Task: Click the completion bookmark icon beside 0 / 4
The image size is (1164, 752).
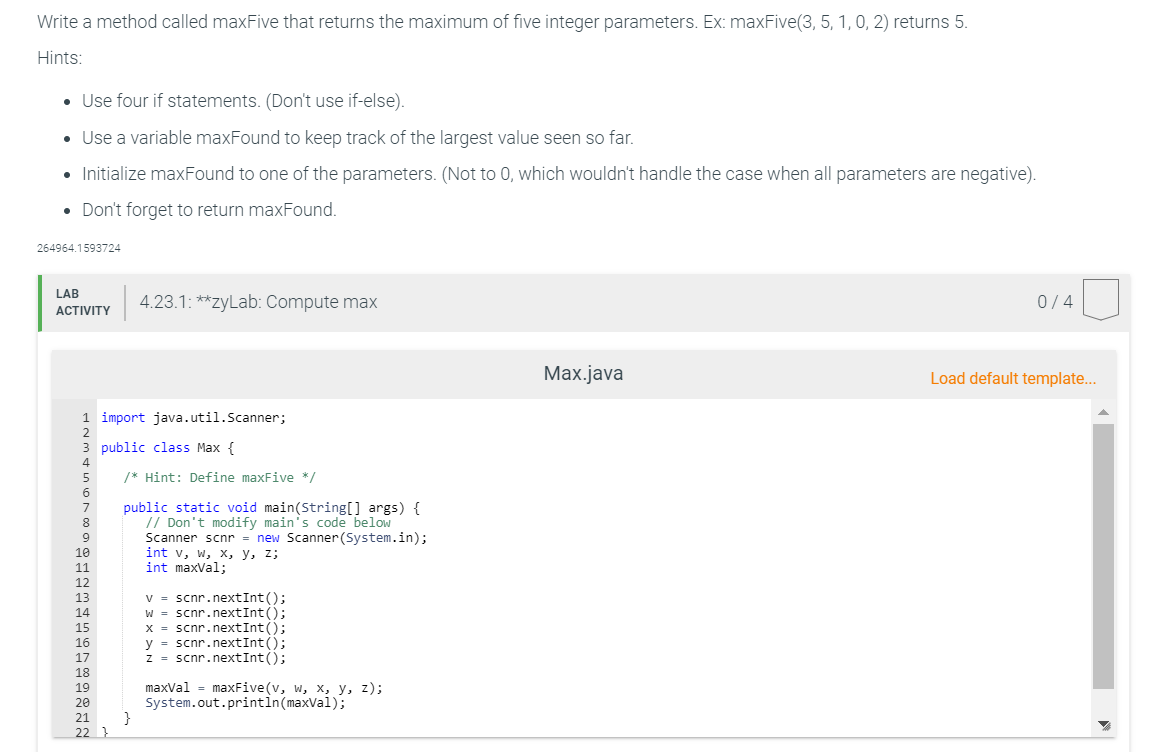Action: coord(1100,301)
